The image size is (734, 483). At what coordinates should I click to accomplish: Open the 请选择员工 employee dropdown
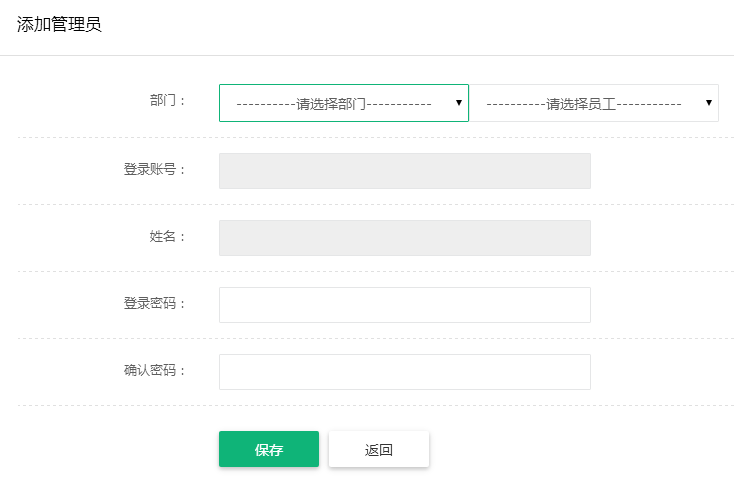(x=594, y=103)
